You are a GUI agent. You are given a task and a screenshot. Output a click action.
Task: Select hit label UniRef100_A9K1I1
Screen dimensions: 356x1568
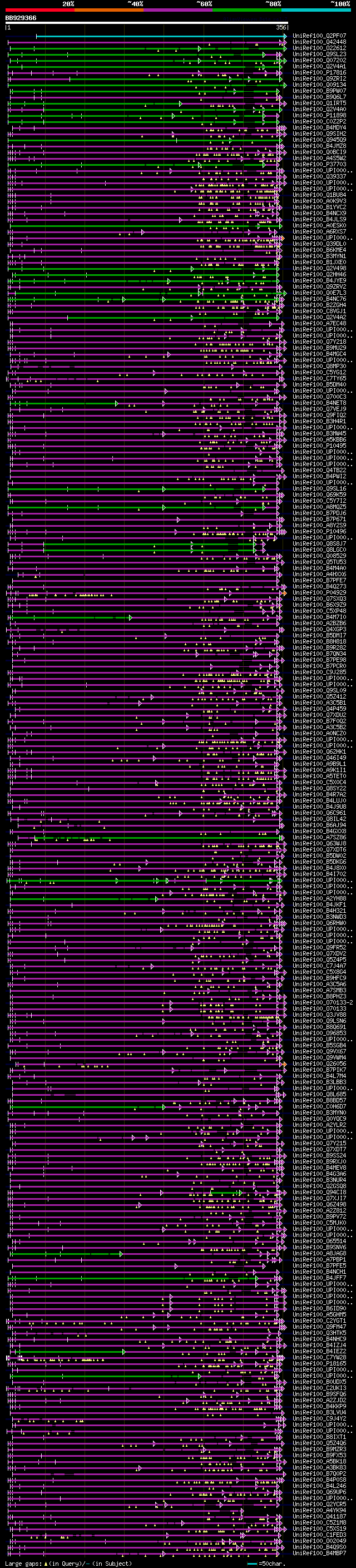(319, 769)
